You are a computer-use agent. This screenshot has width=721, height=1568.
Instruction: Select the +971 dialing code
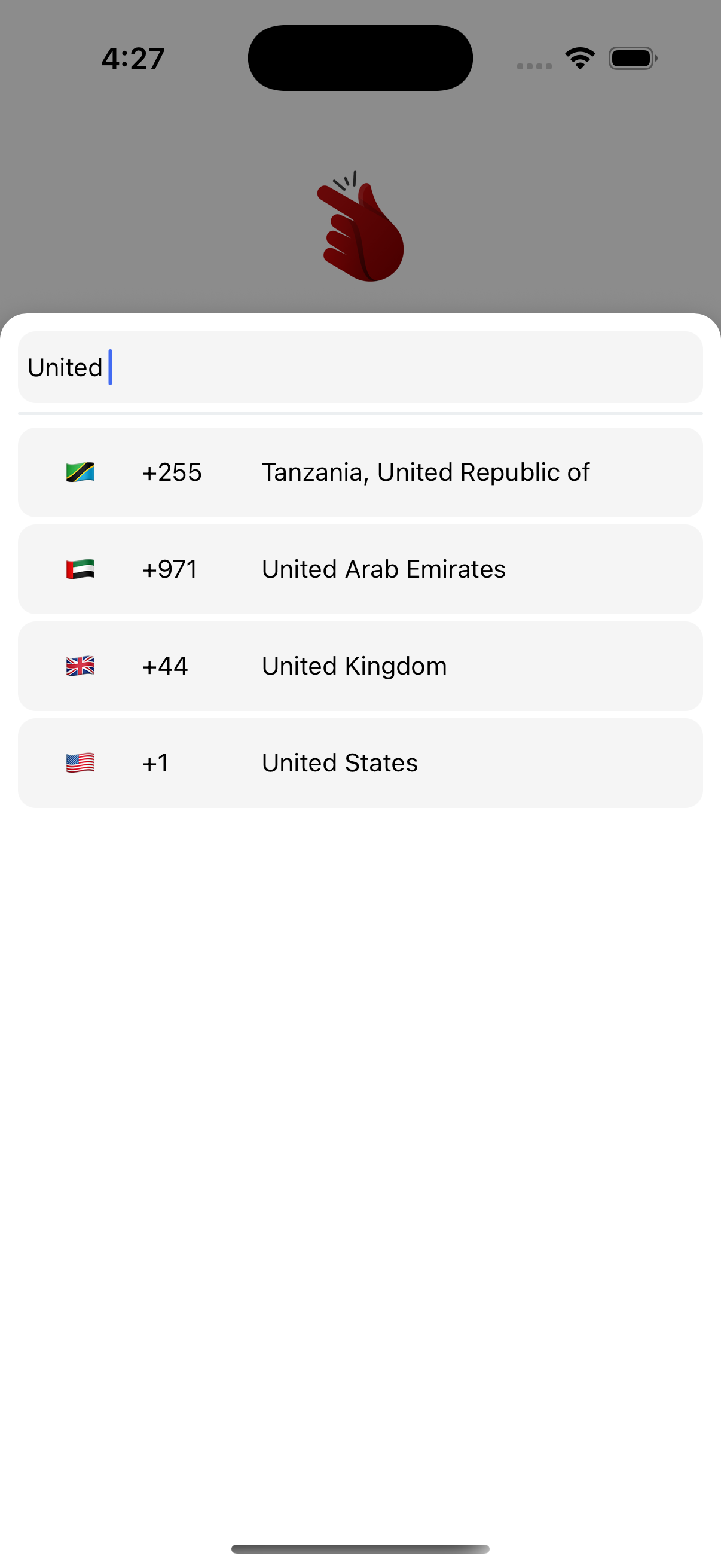170,569
